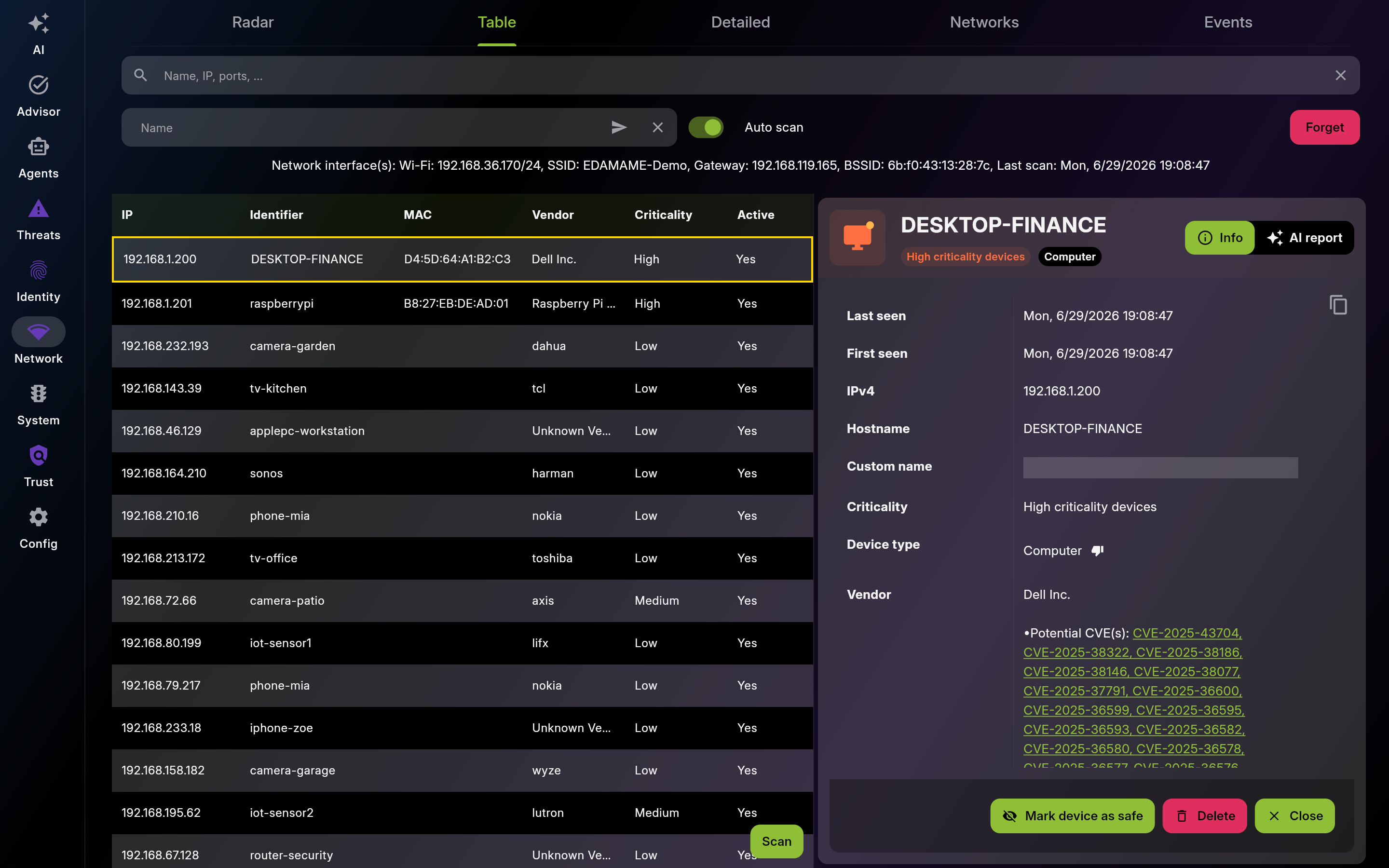Click the main search input field

click(740, 75)
